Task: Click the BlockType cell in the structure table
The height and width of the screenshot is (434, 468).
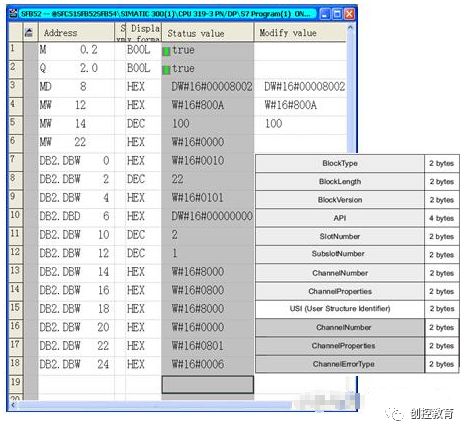Action: pyautogui.click(x=340, y=163)
